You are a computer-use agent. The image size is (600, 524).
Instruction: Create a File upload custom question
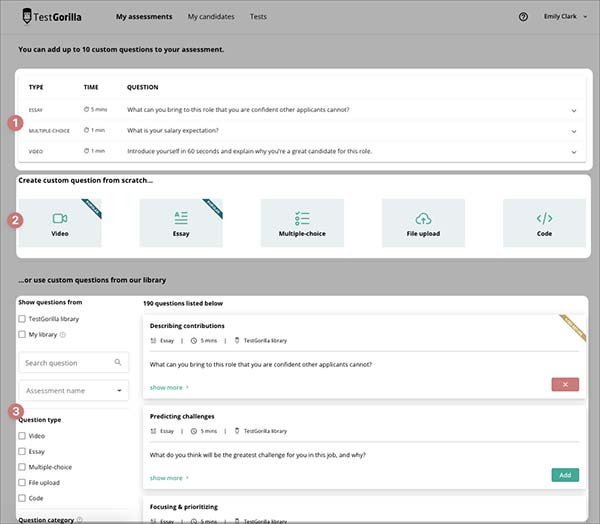pyautogui.click(x=423, y=223)
